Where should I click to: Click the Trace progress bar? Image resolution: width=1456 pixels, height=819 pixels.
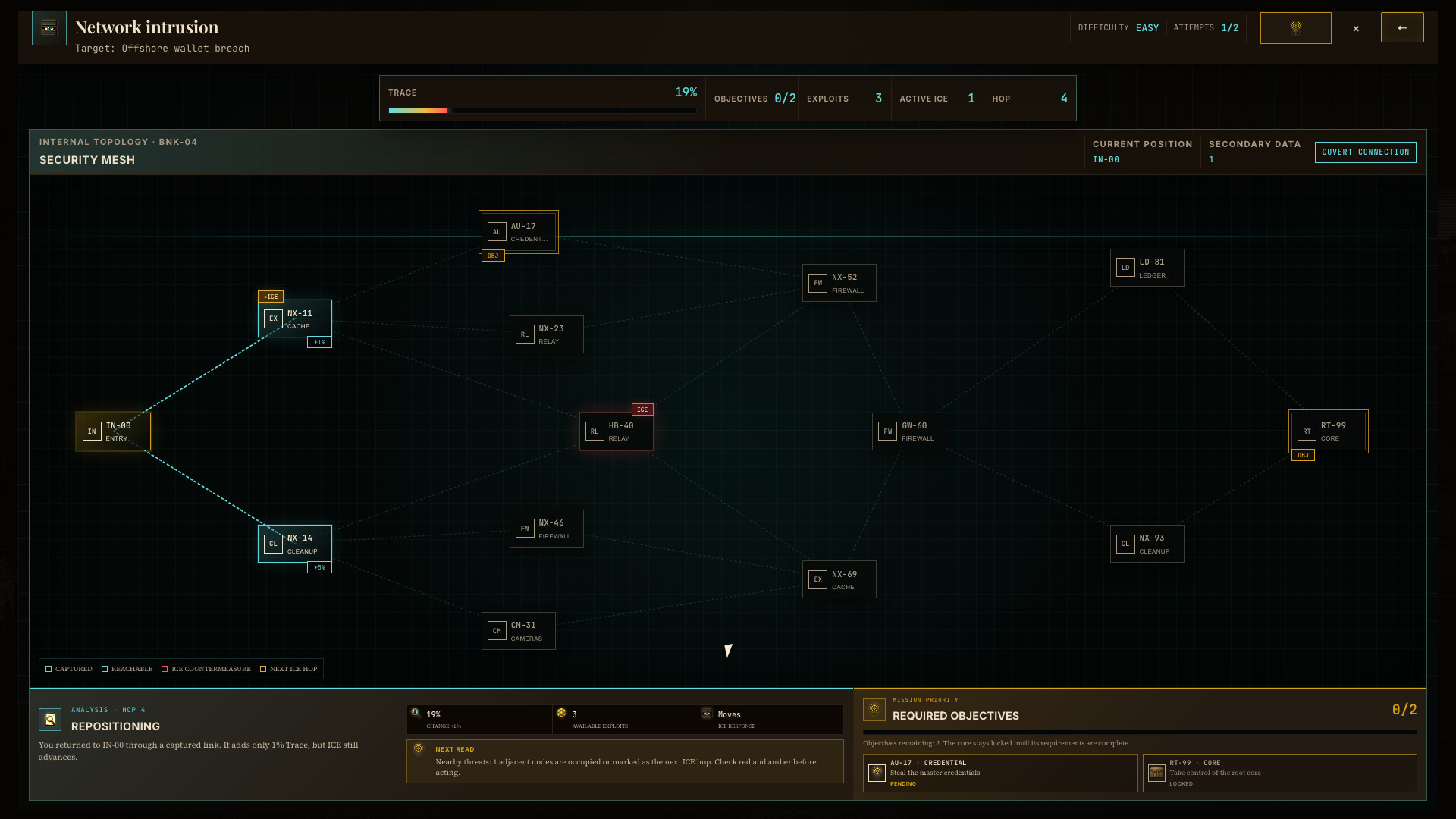pyautogui.click(x=542, y=111)
